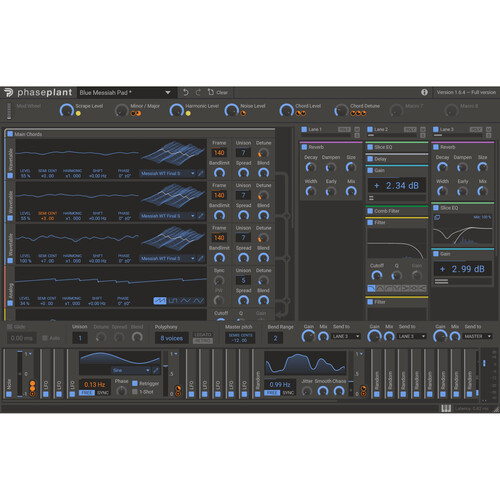Viewport: 500px width, 500px height.
Task: Open the info icon near version text
Action: click(424, 92)
